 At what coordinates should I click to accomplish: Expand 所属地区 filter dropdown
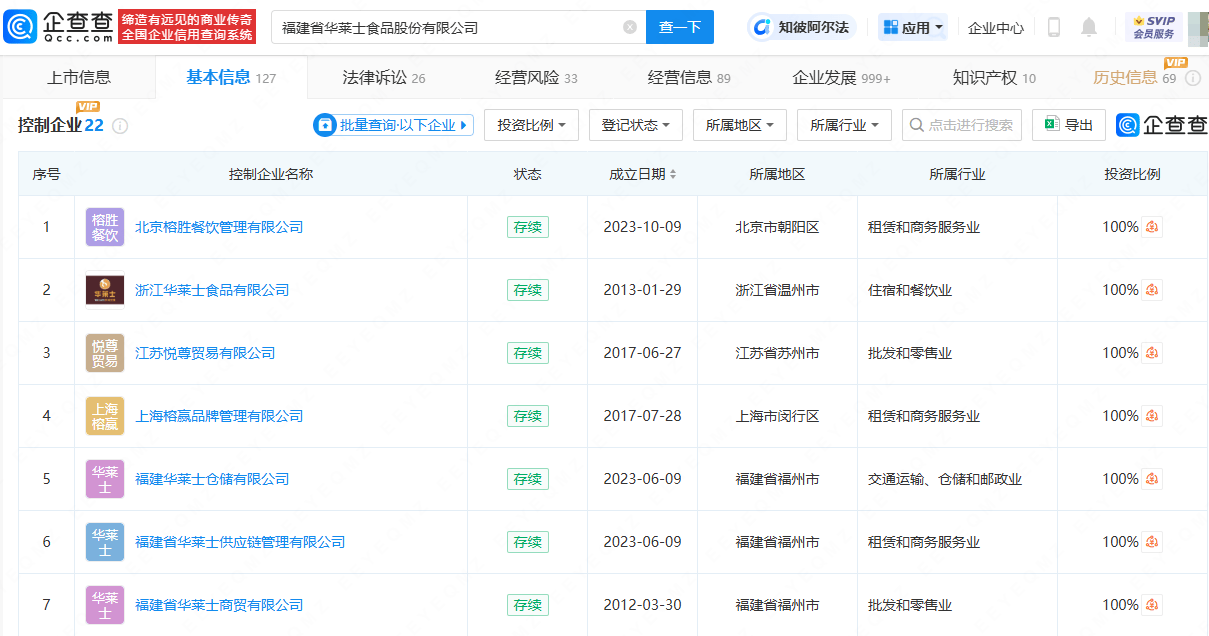[740, 125]
